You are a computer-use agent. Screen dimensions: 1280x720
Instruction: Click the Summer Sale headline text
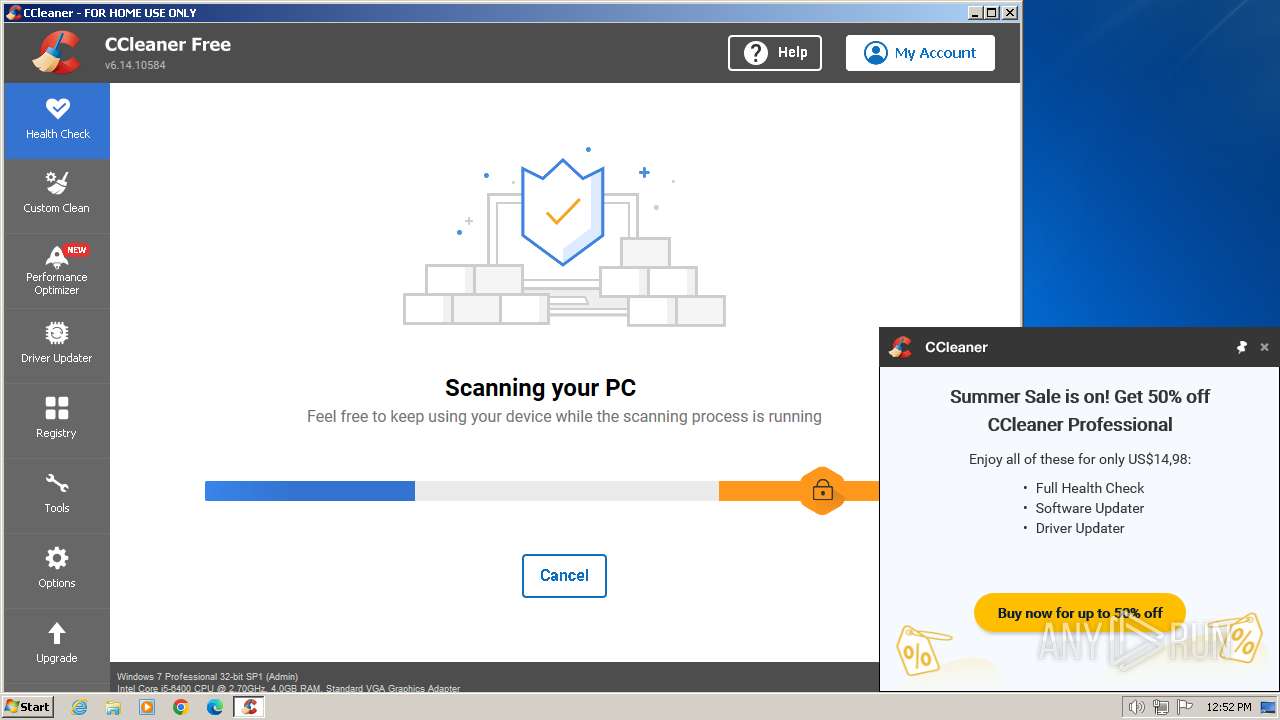(1080, 410)
